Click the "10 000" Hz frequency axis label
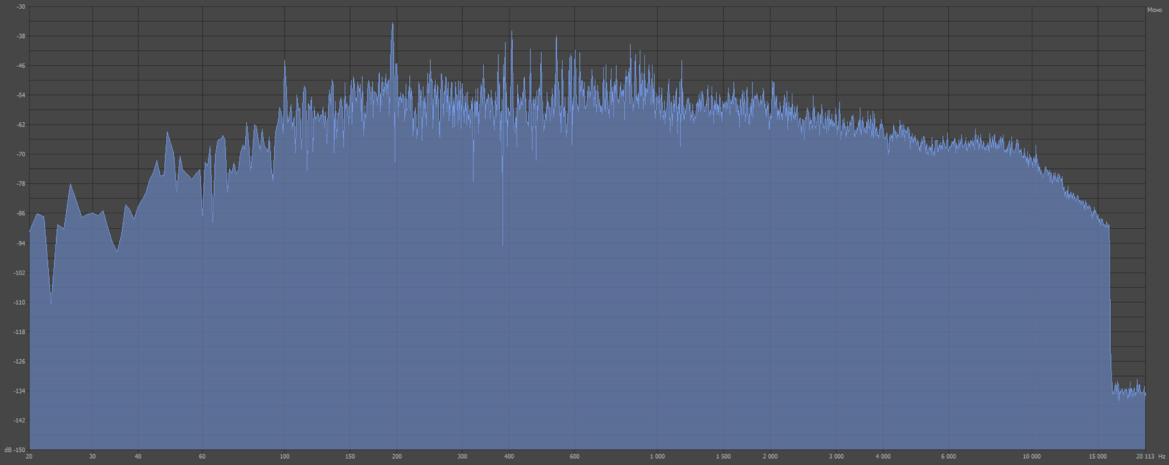The height and width of the screenshot is (465, 1169). tap(1032, 455)
